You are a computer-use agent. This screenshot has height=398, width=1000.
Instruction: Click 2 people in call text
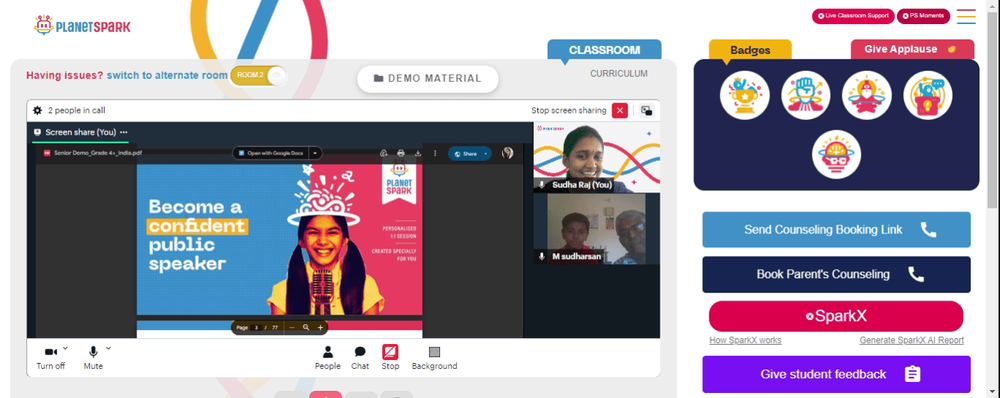coord(77,110)
